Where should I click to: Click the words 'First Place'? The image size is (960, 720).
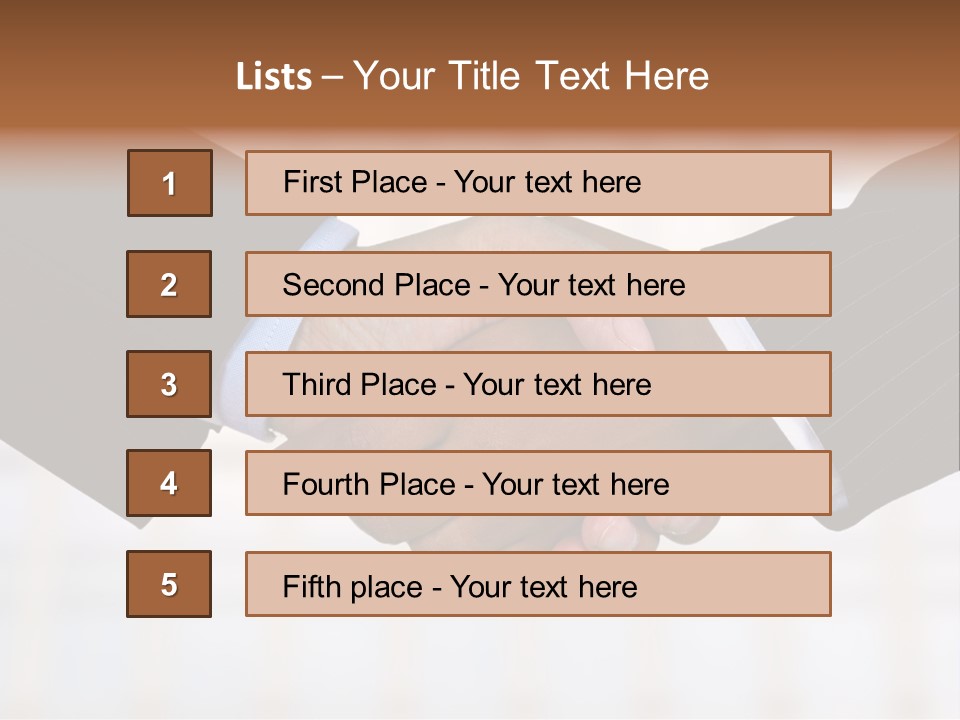coord(356,182)
